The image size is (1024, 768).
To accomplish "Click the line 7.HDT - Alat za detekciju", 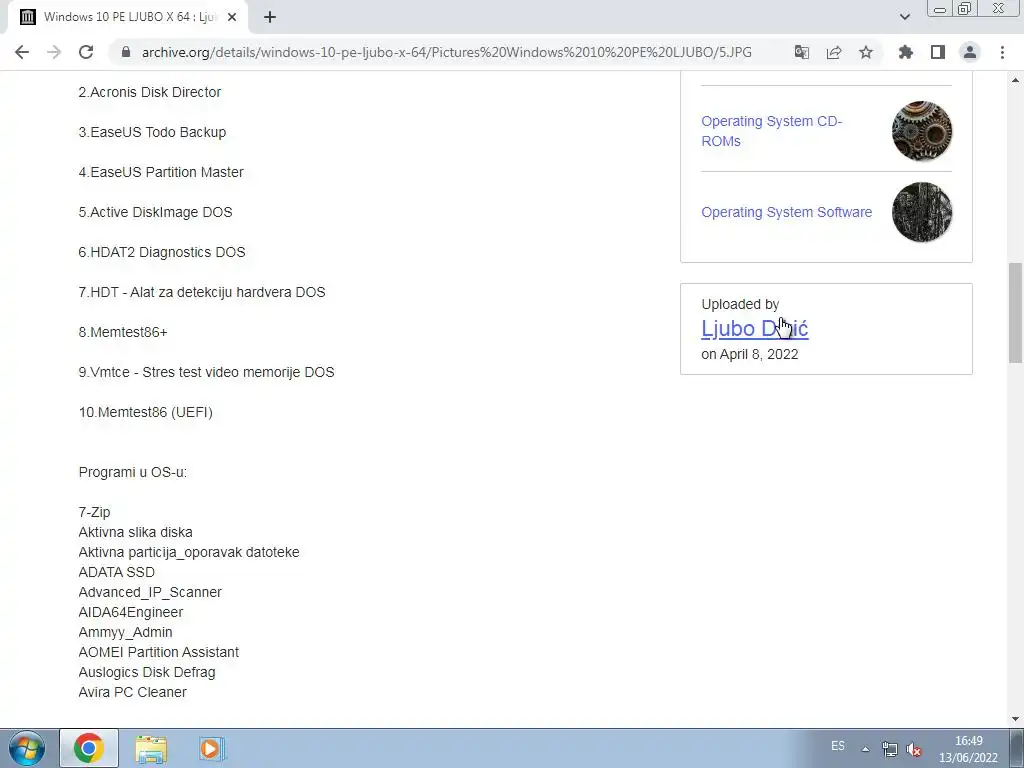I will pos(202,292).
